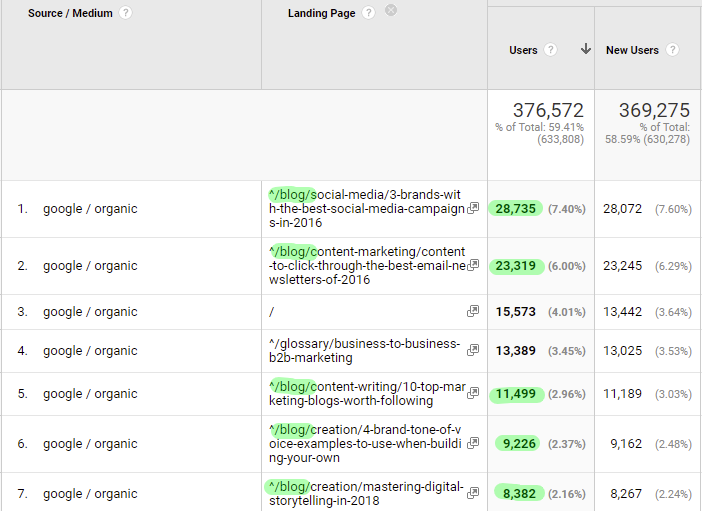Open landing page content-to-click-through email newsletters
The width and height of the screenshot is (702, 511).
tap(367, 266)
